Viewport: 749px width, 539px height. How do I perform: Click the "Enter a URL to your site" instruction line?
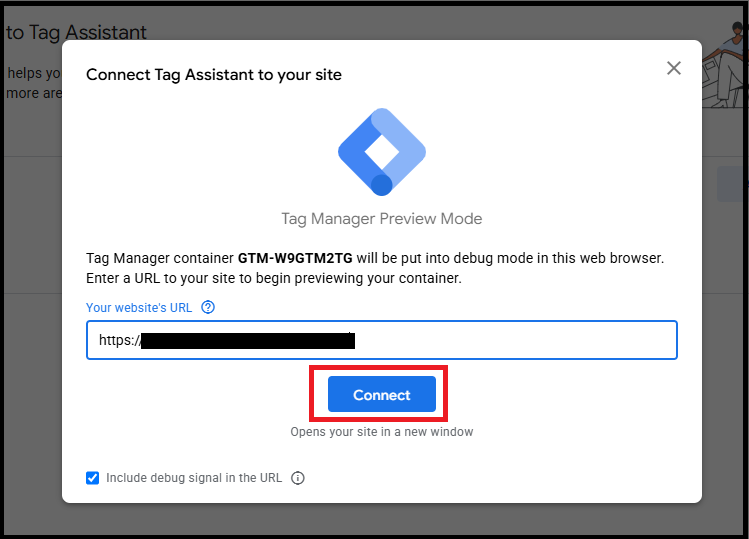(x=274, y=278)
